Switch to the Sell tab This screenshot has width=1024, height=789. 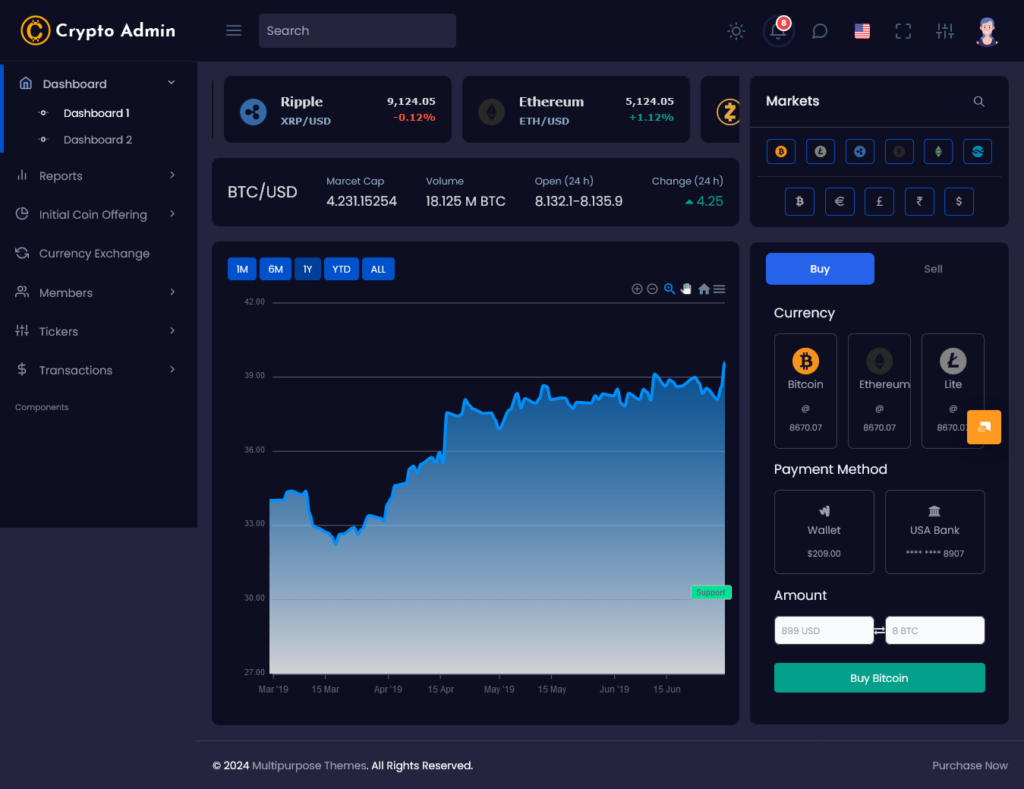point(932,268)
